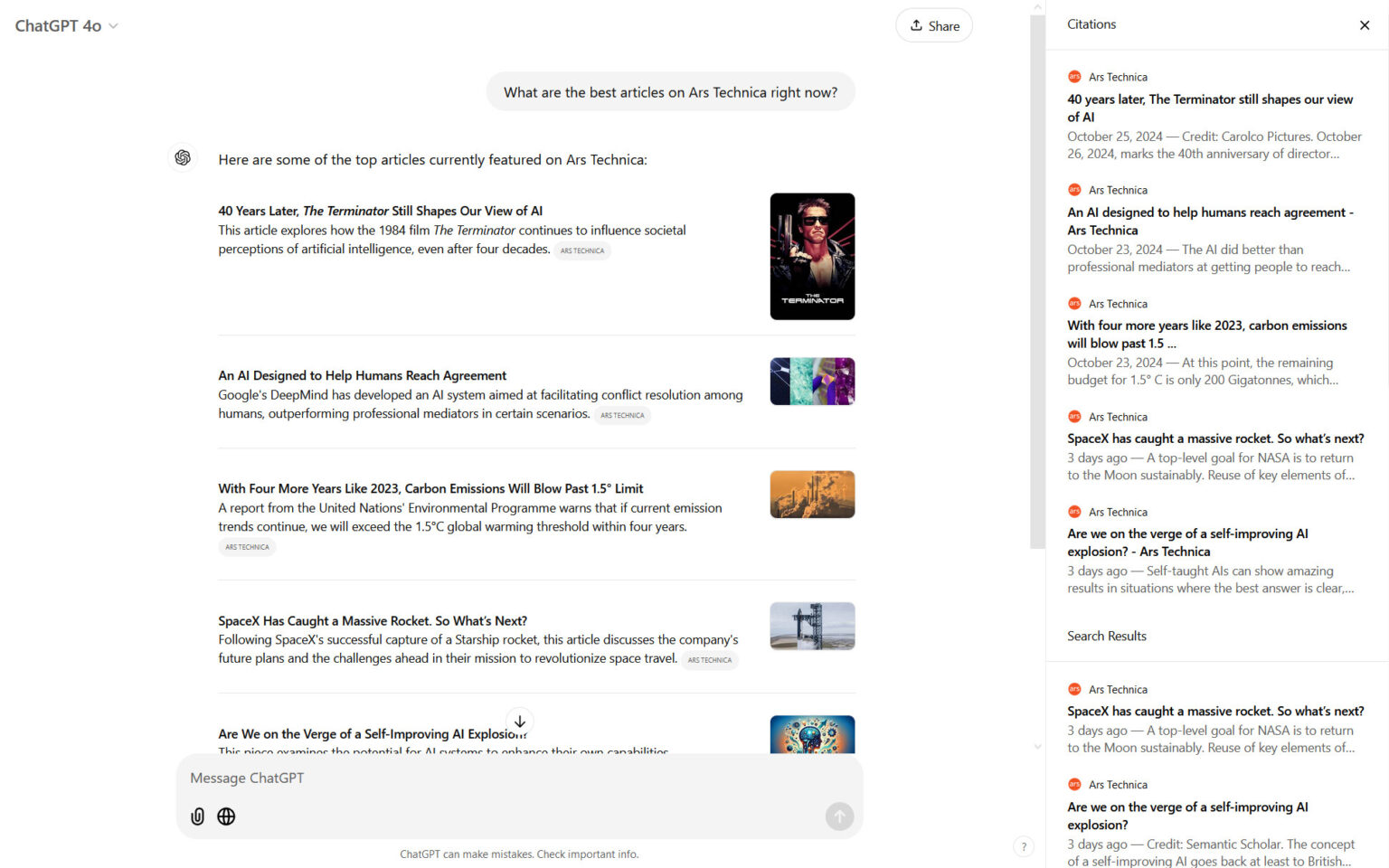The image size is (1389, 868).
Task: Click the scroll-to-bottom arrow over the chat
Action: point(520,722)
